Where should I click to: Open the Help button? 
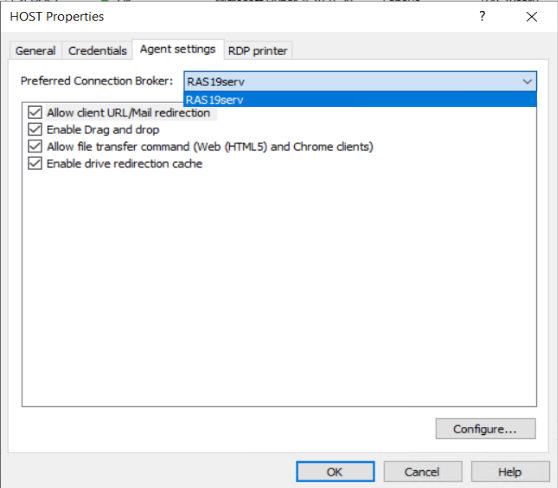pyautogui.click(x=510, y=472)
